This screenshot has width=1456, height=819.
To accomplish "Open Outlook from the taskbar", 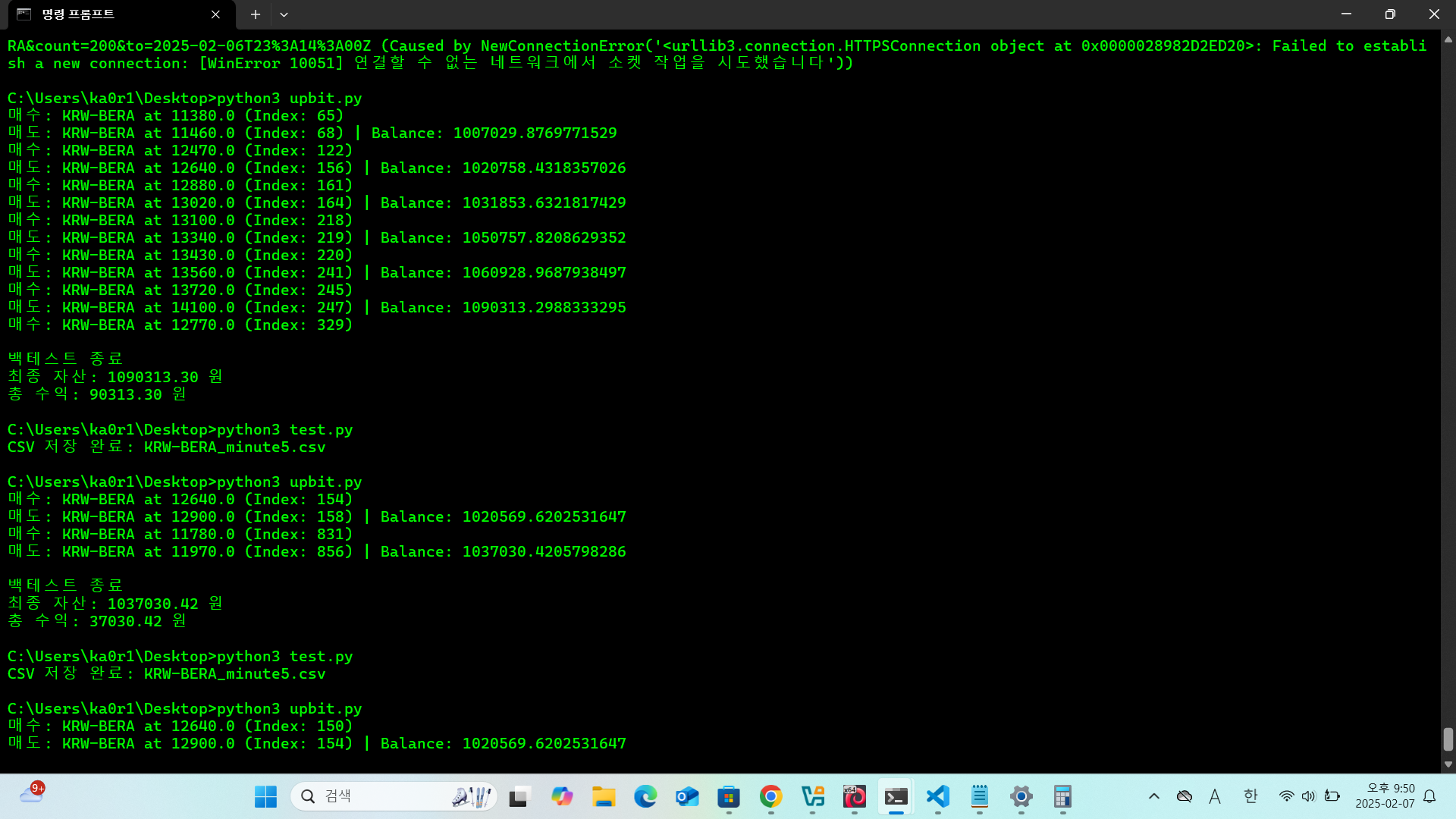I will click(687, 796).
